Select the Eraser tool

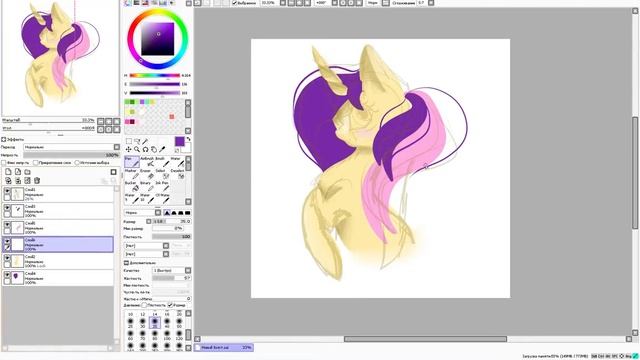(x=147, y=174)
